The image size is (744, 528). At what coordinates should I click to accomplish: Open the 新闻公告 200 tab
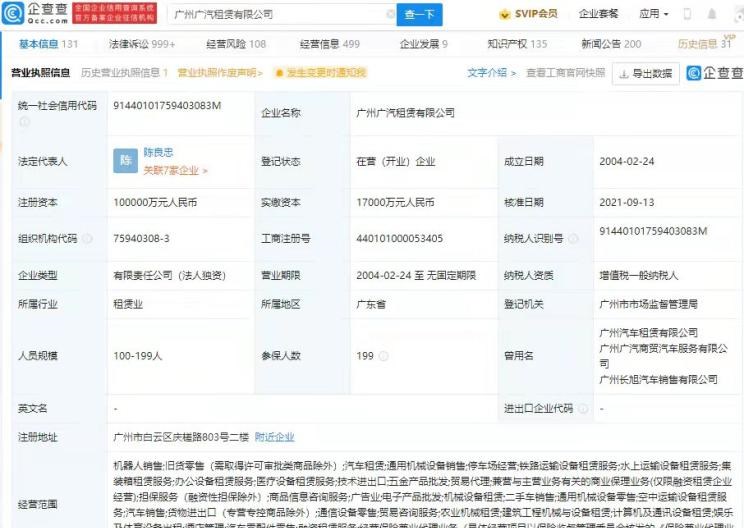point(611,44)
